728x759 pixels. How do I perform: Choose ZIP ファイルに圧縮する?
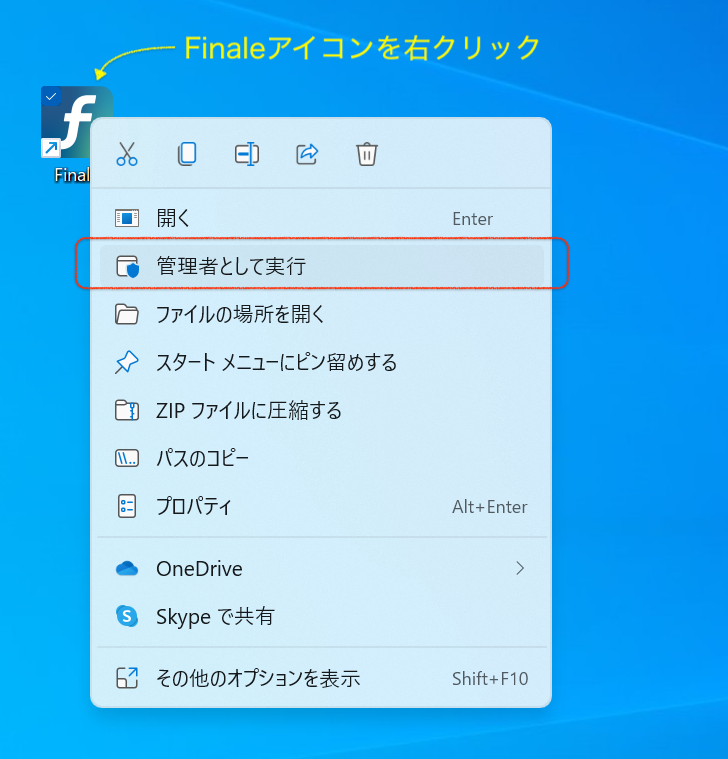coord(321,410)
